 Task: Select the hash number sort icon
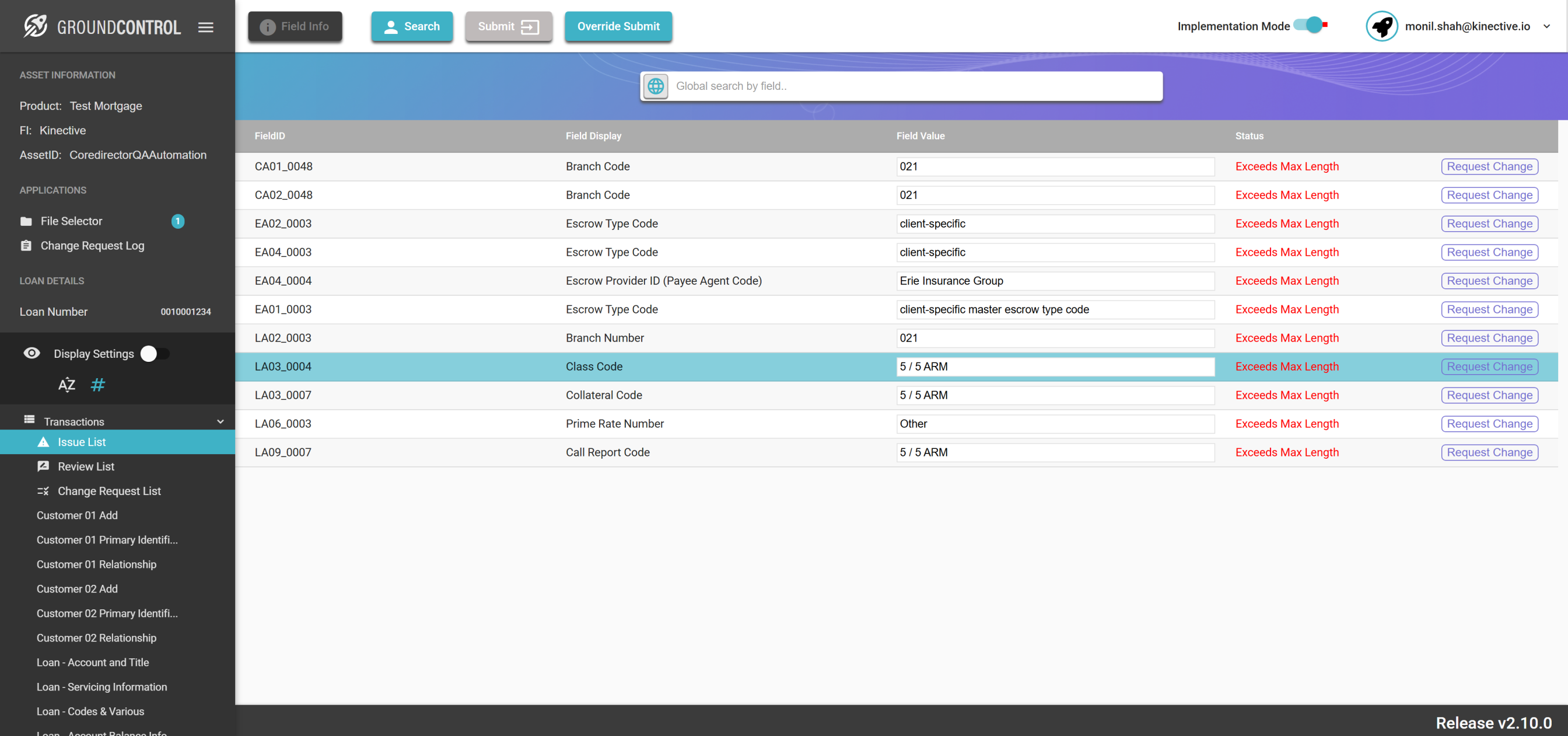(97, 385)
